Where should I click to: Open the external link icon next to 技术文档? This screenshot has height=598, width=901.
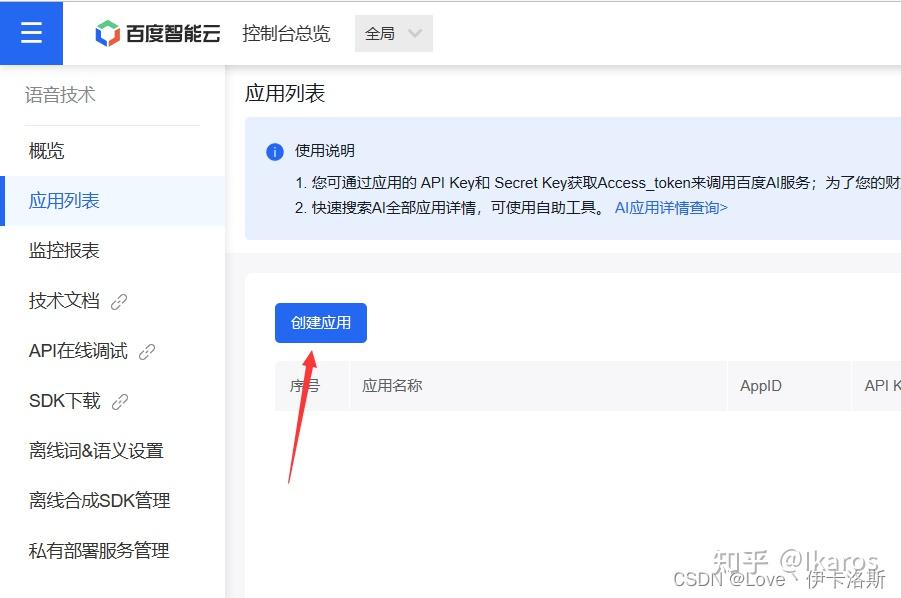[x=119, y=301]
